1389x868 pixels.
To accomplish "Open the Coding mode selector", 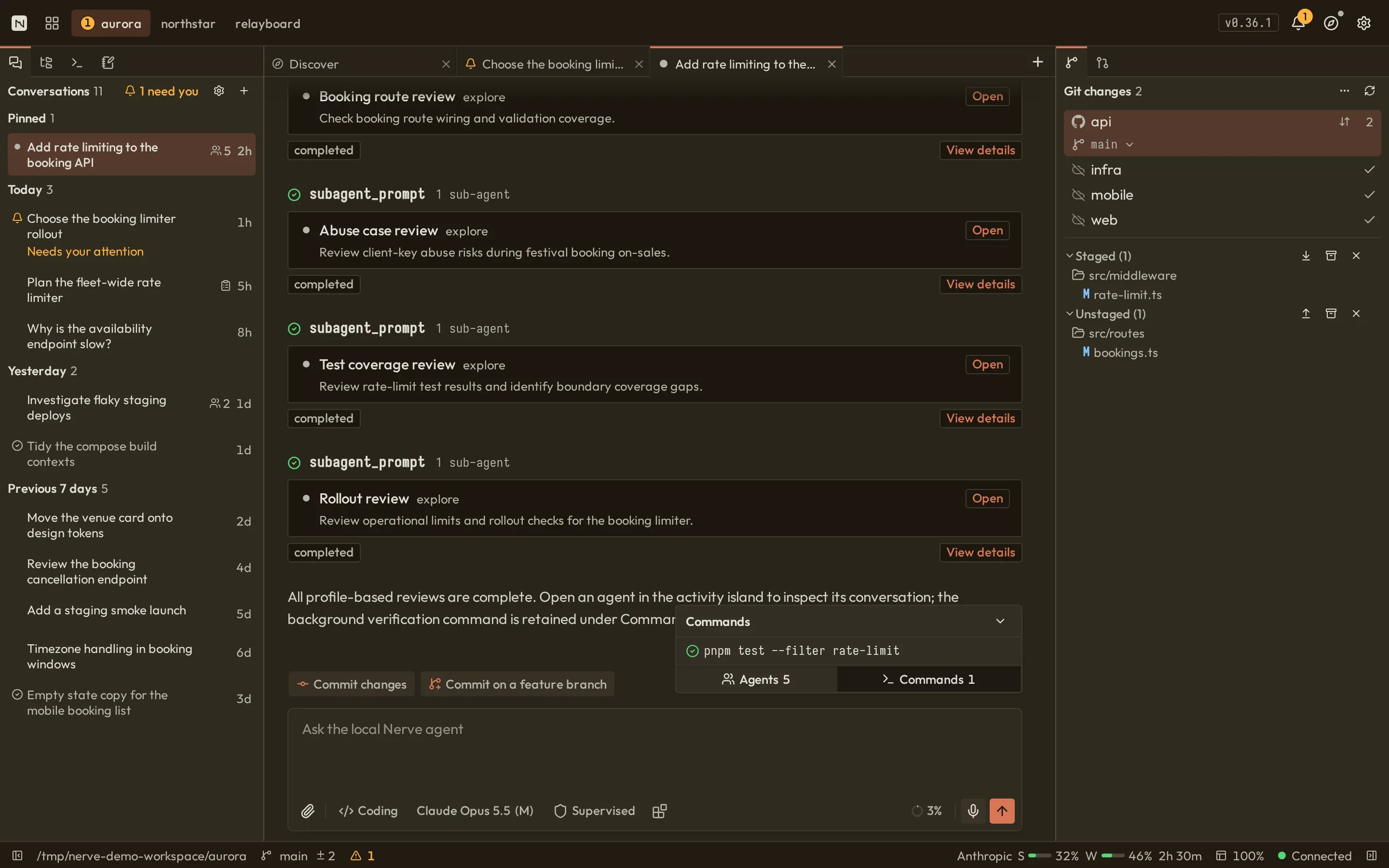I will (368, 811).
